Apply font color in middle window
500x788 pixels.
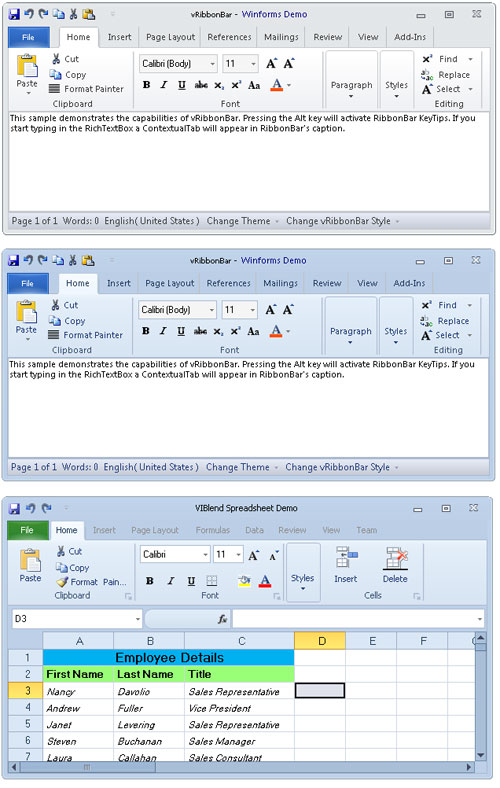click(275, 331)
